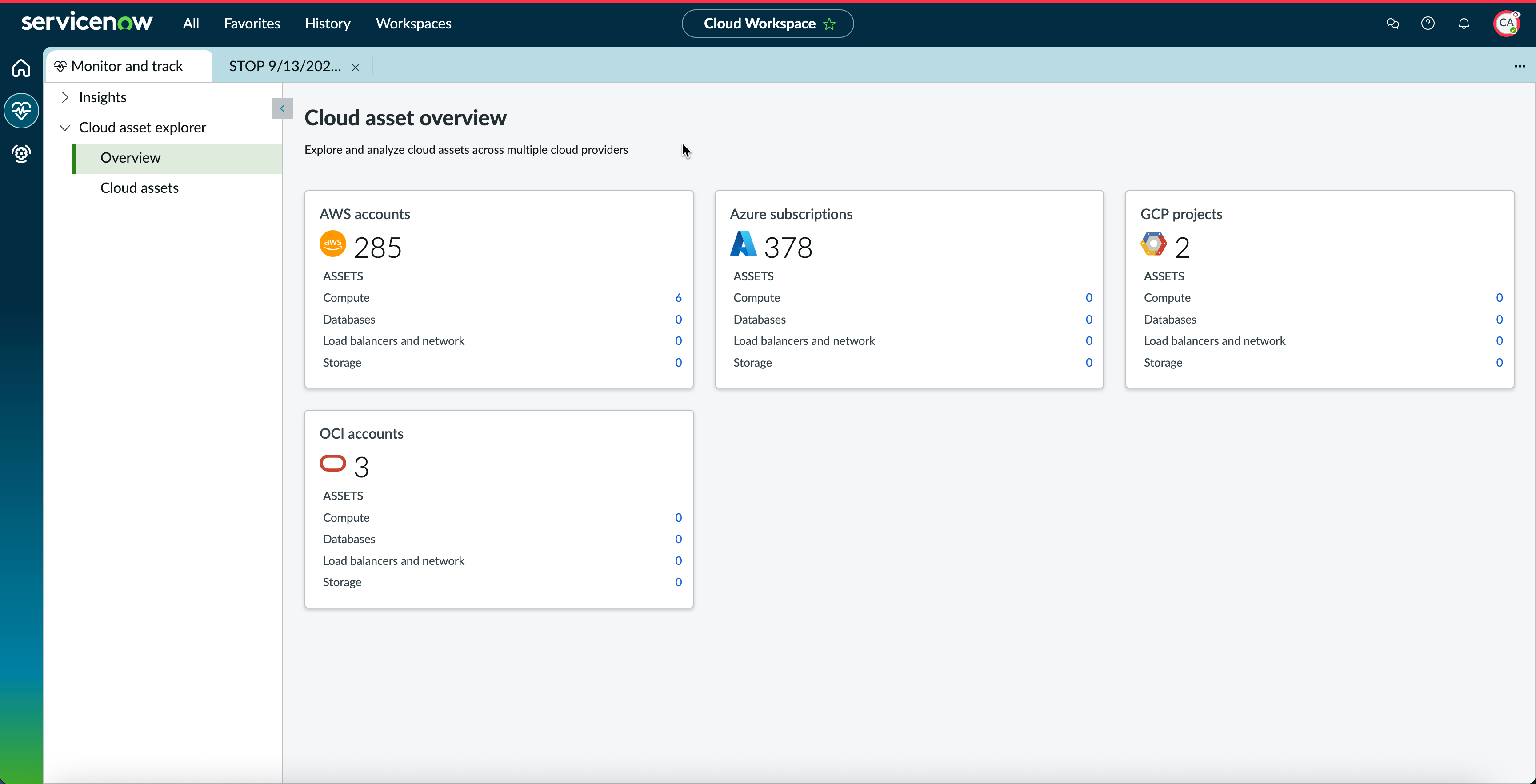Open GCP Storage count link
This screenshot has width=1536, height=784.
[x=1499, y=363]
